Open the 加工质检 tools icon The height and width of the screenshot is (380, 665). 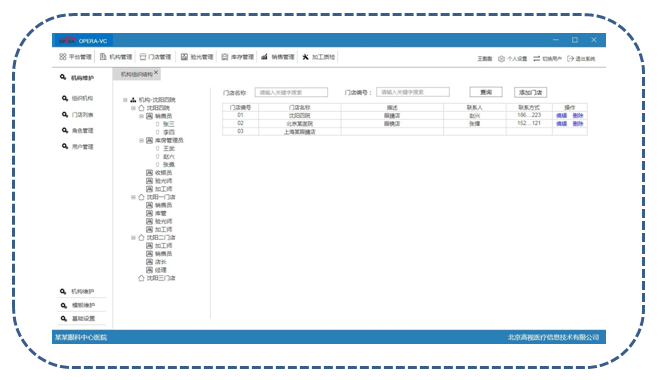pos(305,57)
